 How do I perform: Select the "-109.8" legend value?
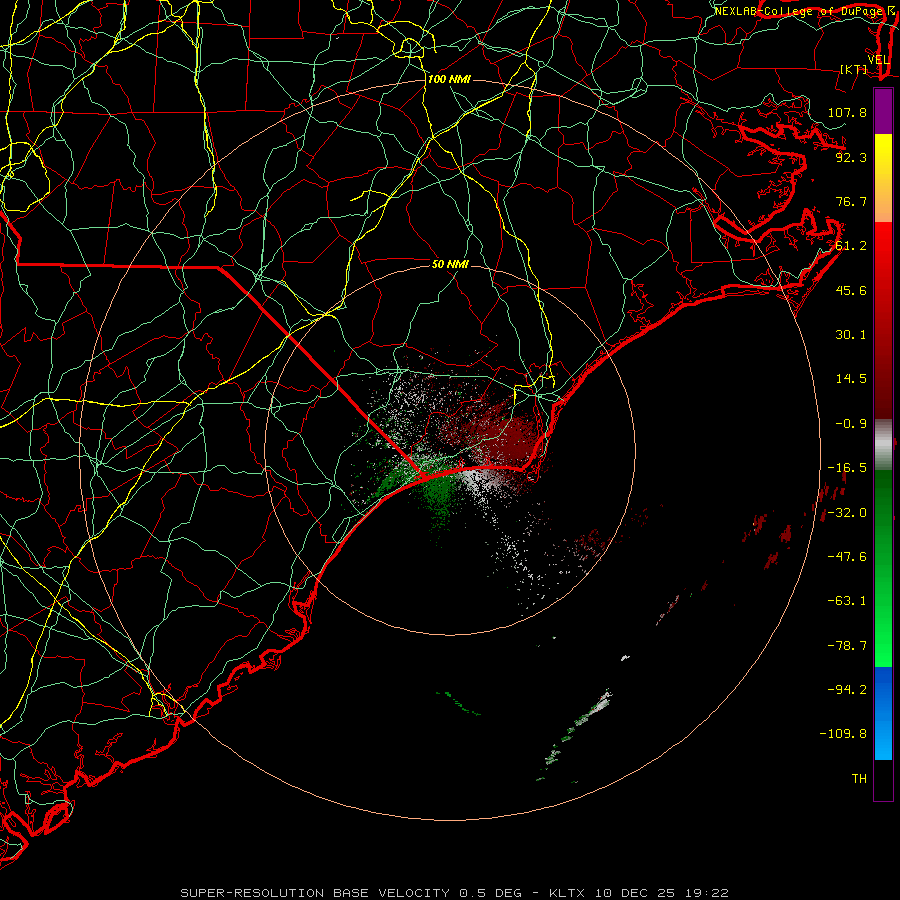pyautogui.click(x=843, y=734)
